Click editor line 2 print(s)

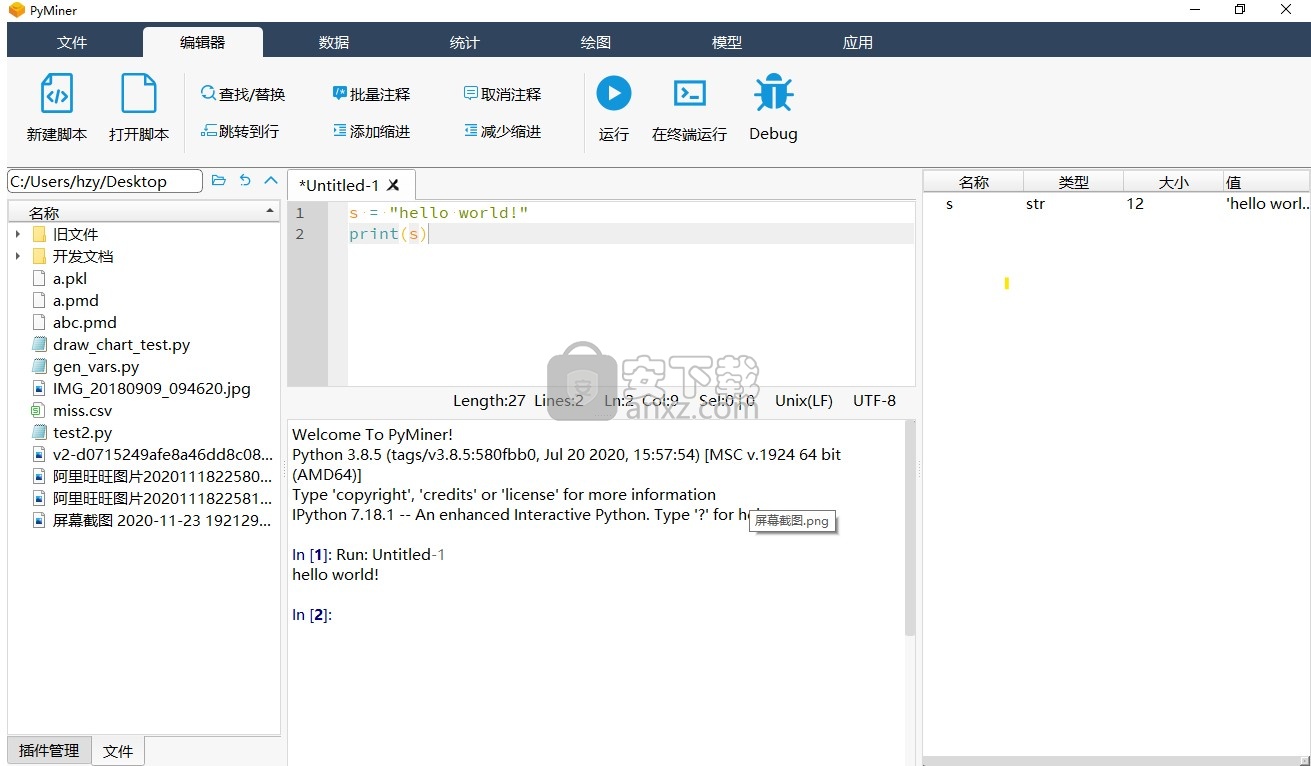click(388, 234)
